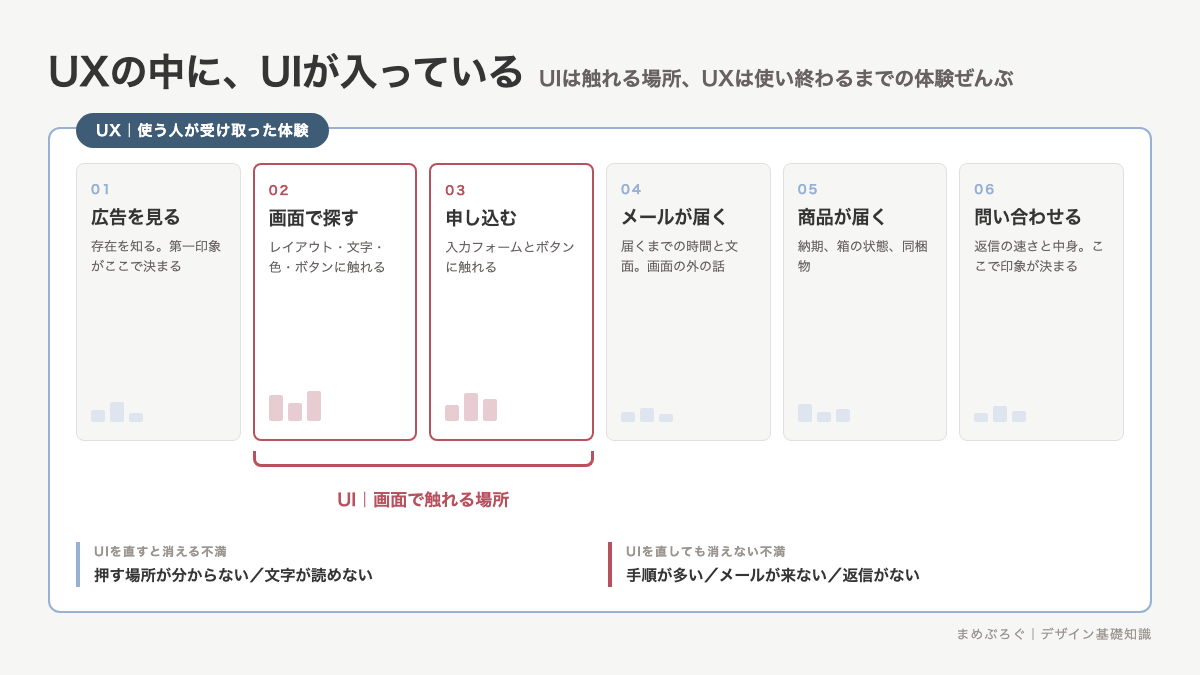Click the caption 'UIを直しても消えない不満'

click(x=706, y=551)
